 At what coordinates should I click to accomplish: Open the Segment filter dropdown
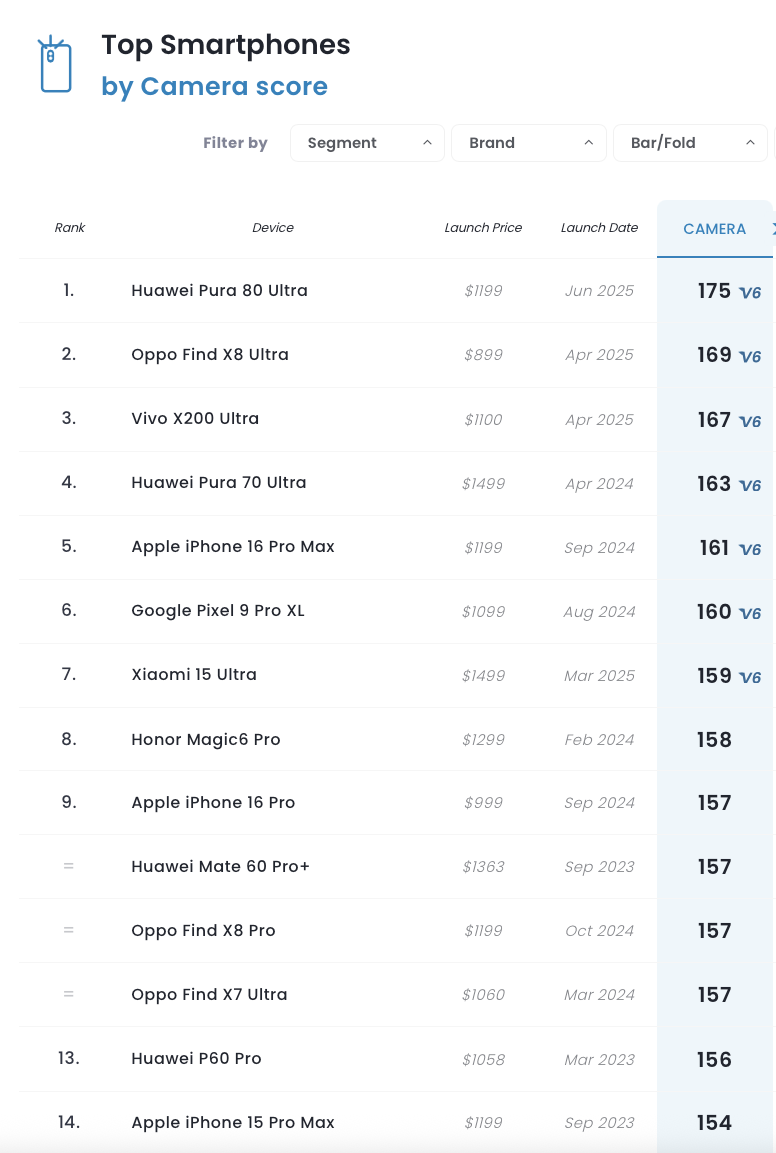(367, 143)
